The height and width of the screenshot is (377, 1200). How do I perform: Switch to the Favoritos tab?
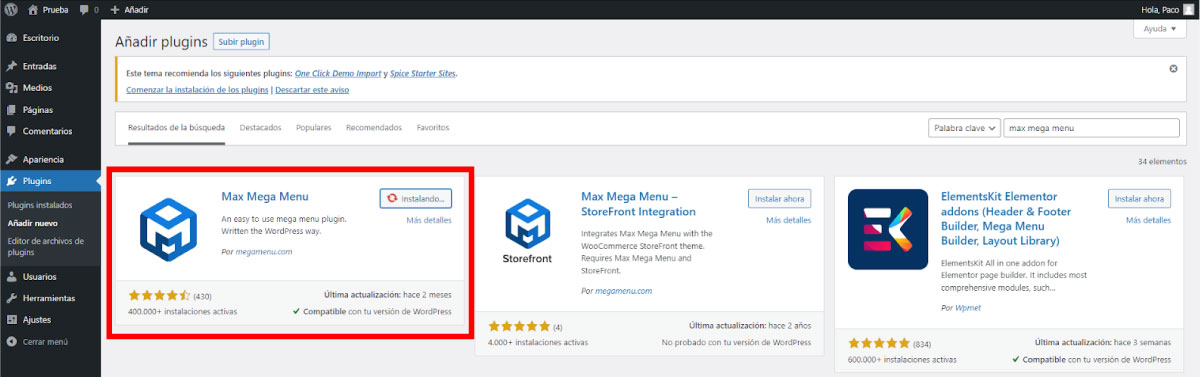click(433, 128)
